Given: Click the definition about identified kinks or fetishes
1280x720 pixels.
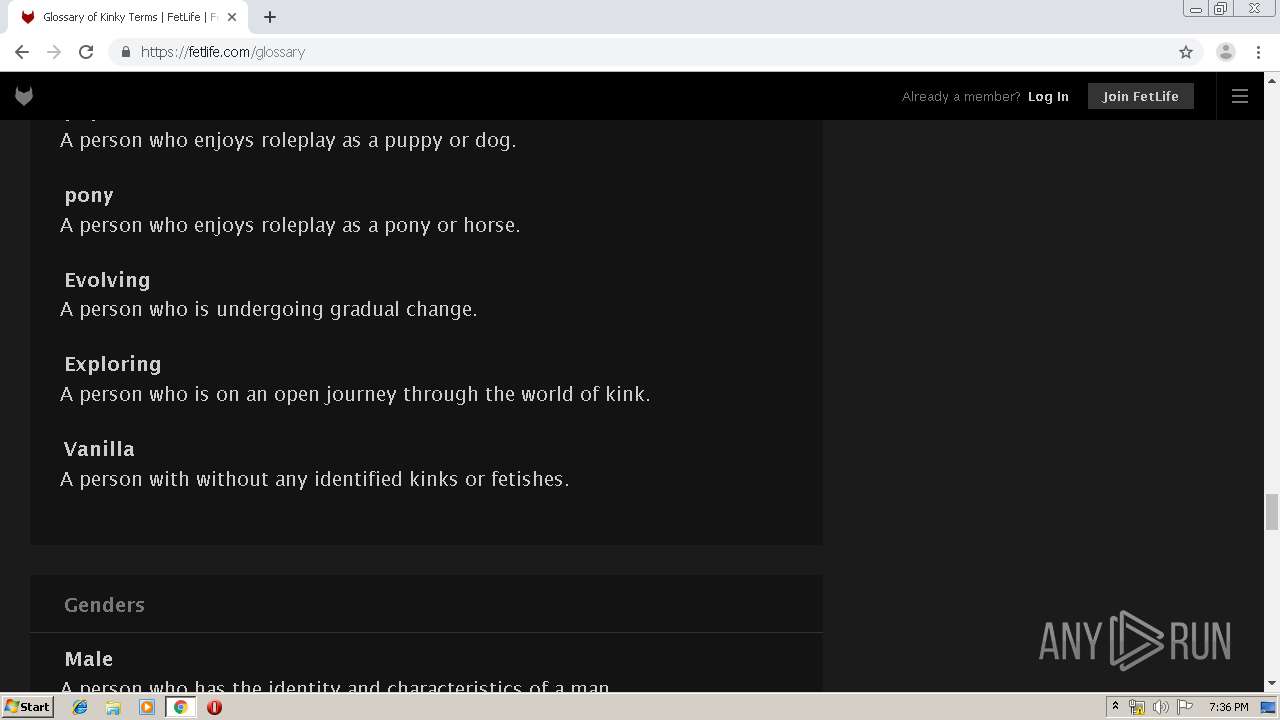Looking at the screenshot, I should pos(314,479).
